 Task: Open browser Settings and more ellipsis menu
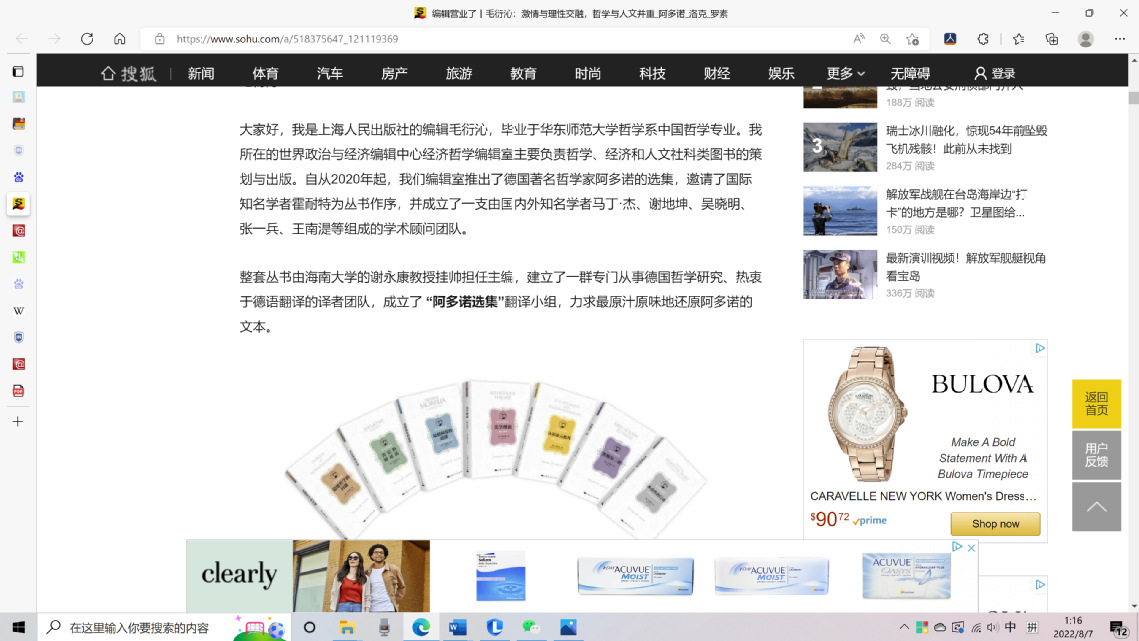tap(1118, 39)
